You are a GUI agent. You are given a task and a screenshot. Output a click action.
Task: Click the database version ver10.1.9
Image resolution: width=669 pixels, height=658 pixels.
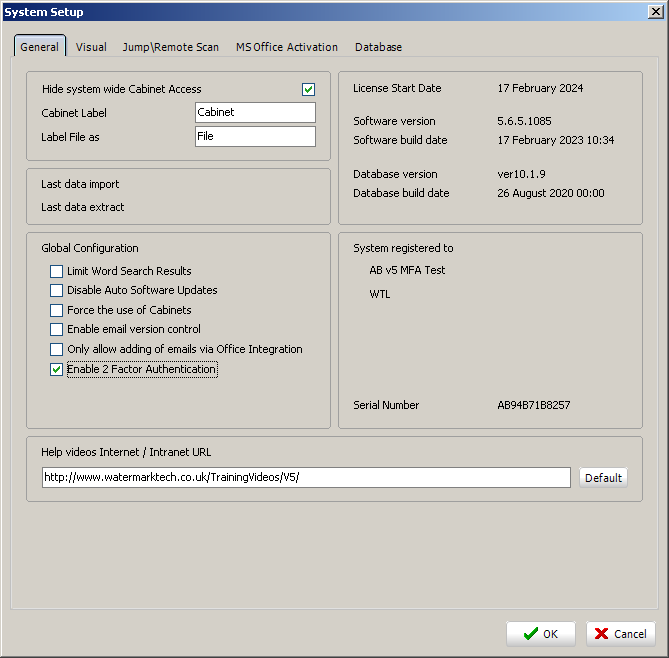pyautogui.click(x=521, y=174)
